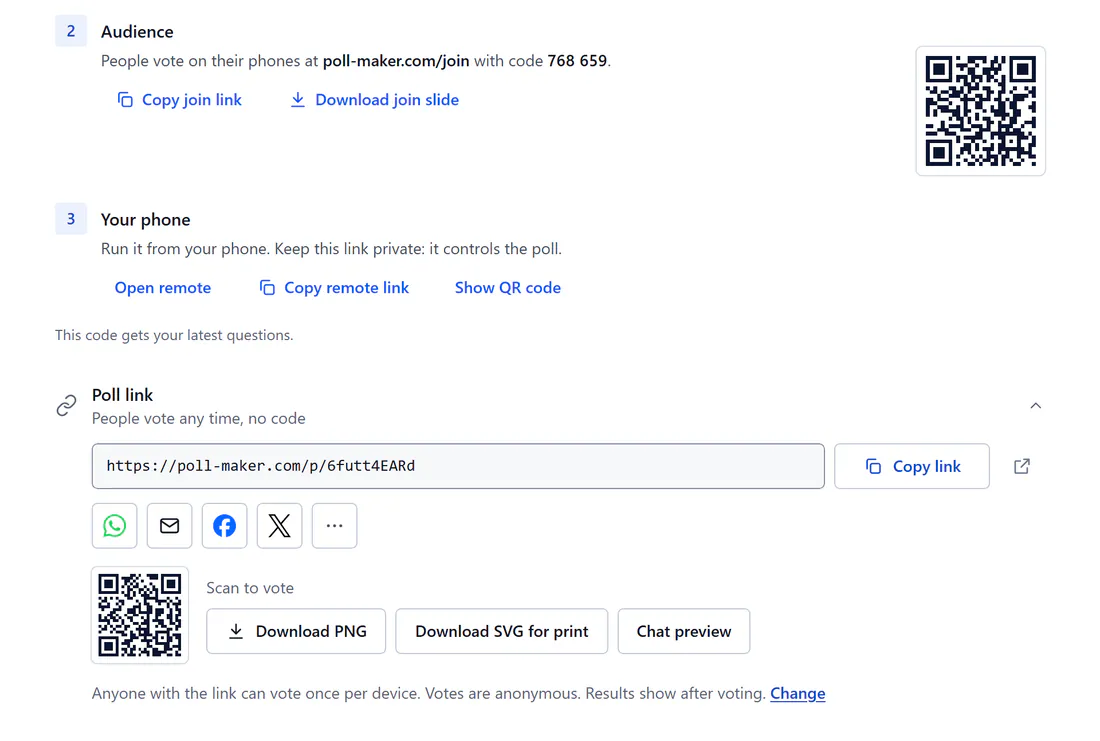The image size is (1100, 741).
Task: Click the Poll link chain icon
Action: tap(67, 406)
